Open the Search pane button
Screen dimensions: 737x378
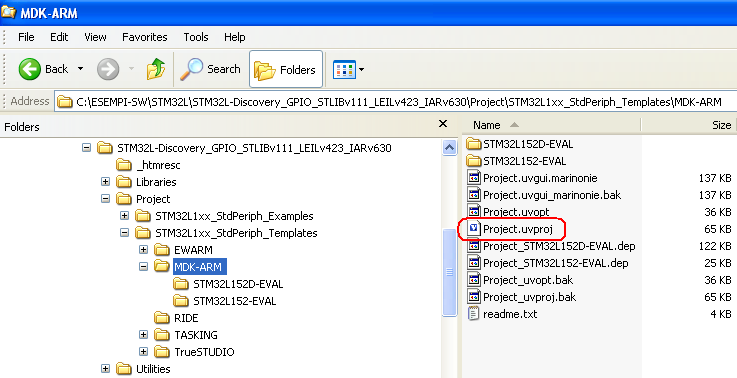coord(211,69)
